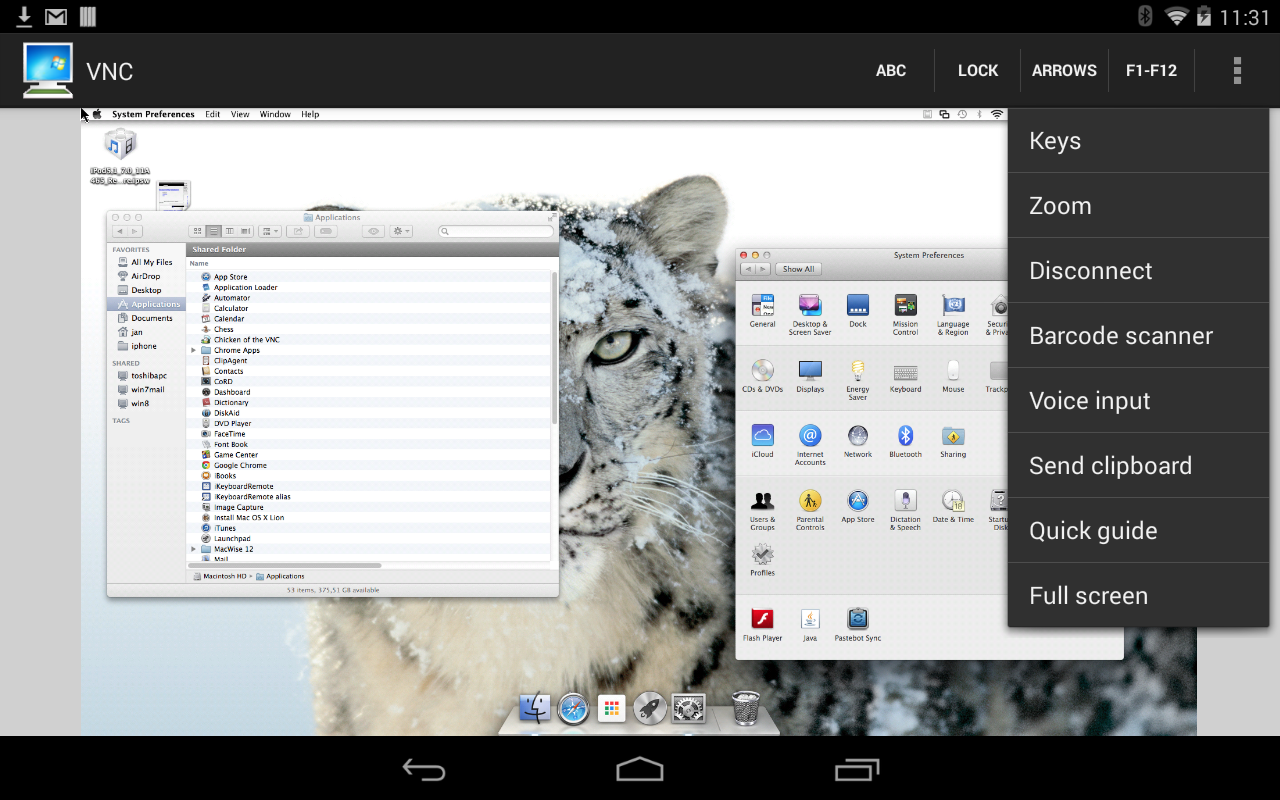The image size is (1280, 800).
Task: Select Documents in the Finder sidebar
Action: coord(144,318)
